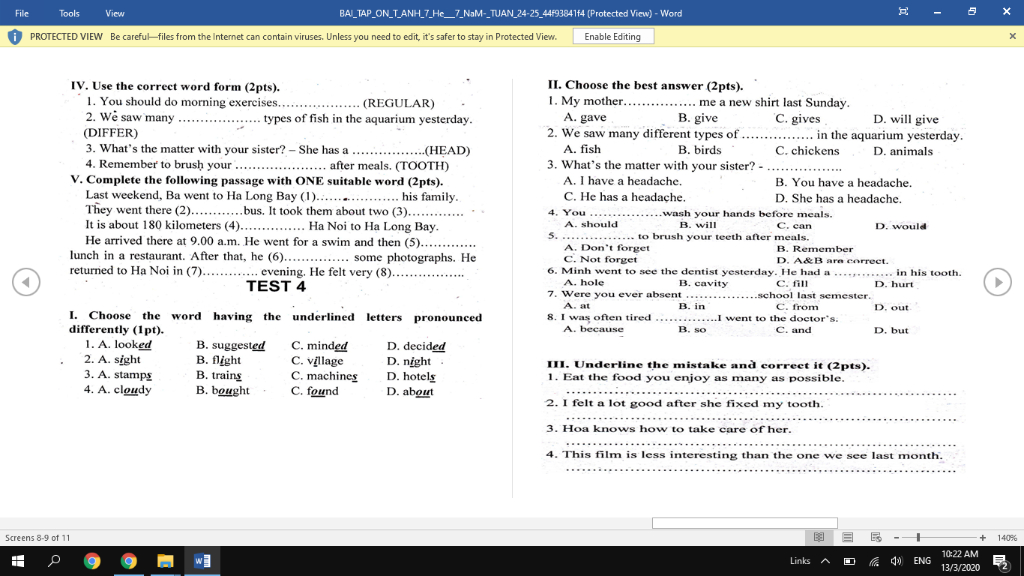
Task: Open the notification center icon
Action: point(1000,561)
